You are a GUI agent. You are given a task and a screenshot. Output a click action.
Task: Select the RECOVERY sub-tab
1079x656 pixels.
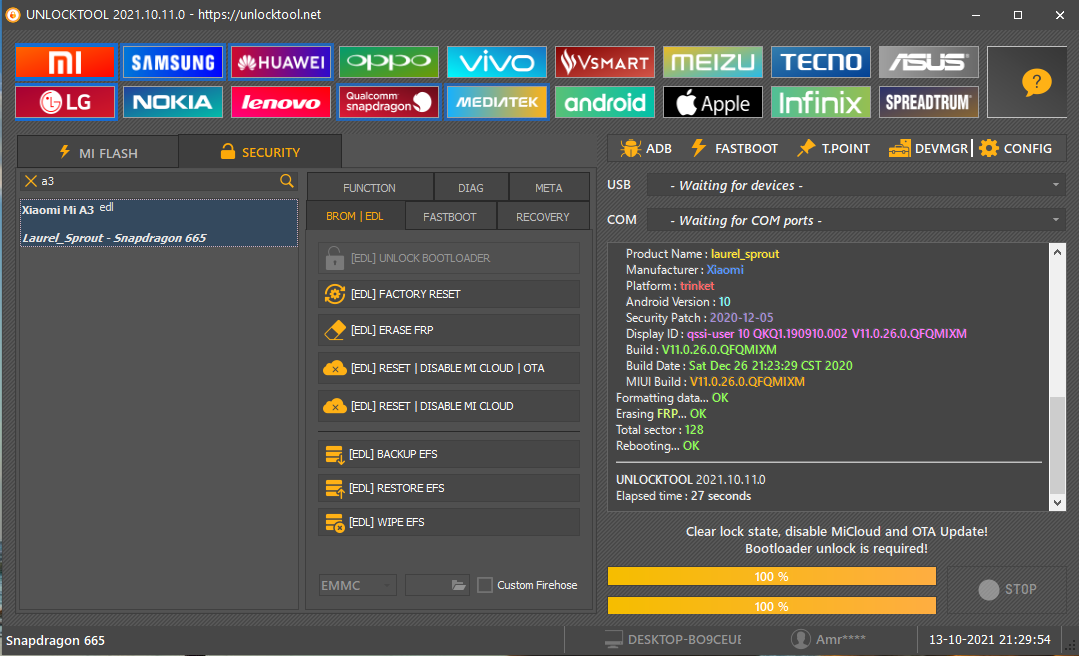[543, 217]
